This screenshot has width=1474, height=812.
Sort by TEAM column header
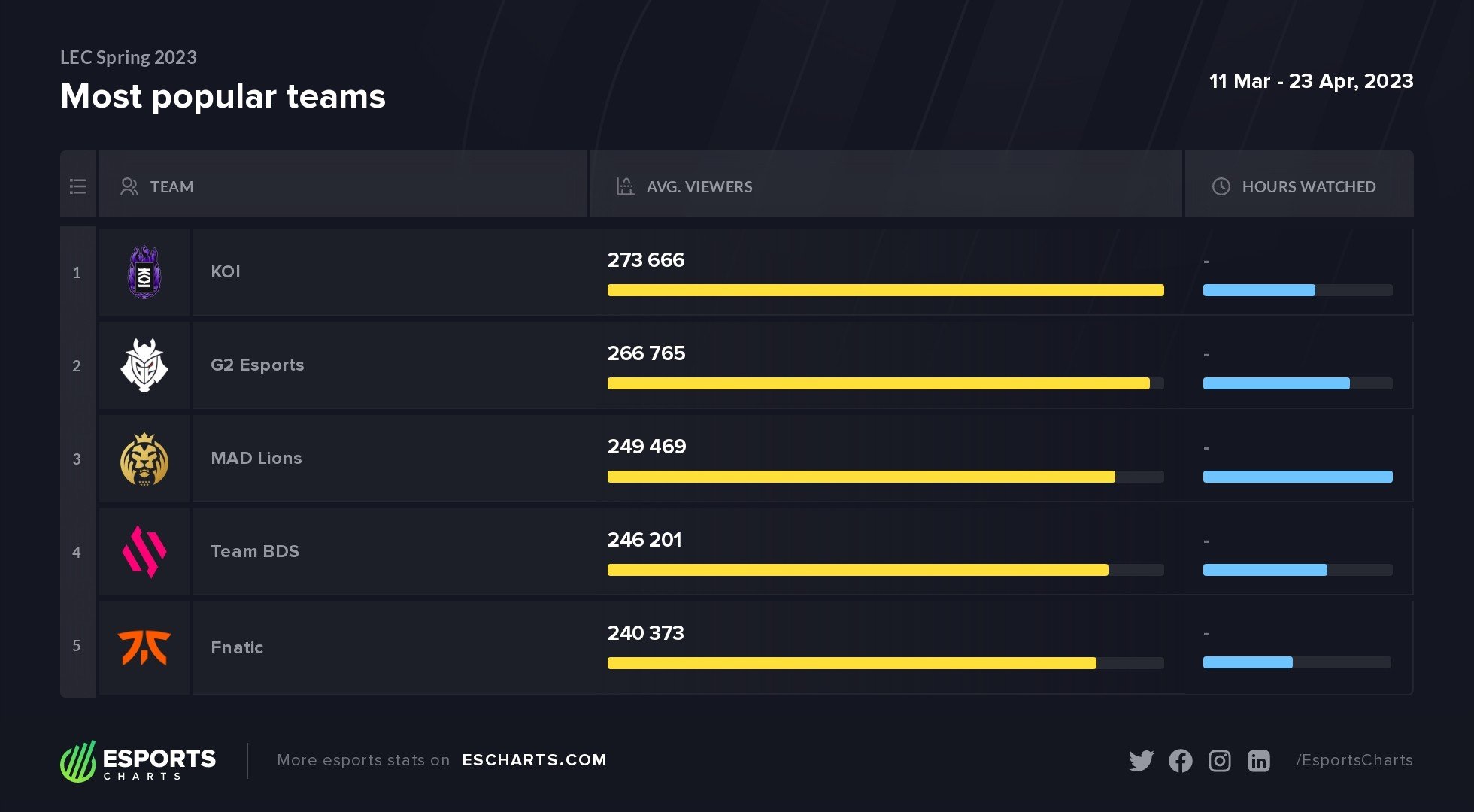pos(171,186)
